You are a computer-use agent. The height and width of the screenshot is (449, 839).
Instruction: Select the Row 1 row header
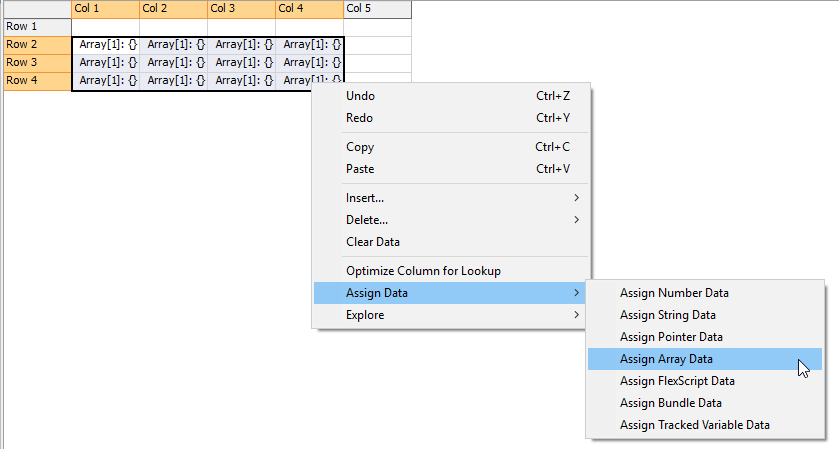coord(37,26)
